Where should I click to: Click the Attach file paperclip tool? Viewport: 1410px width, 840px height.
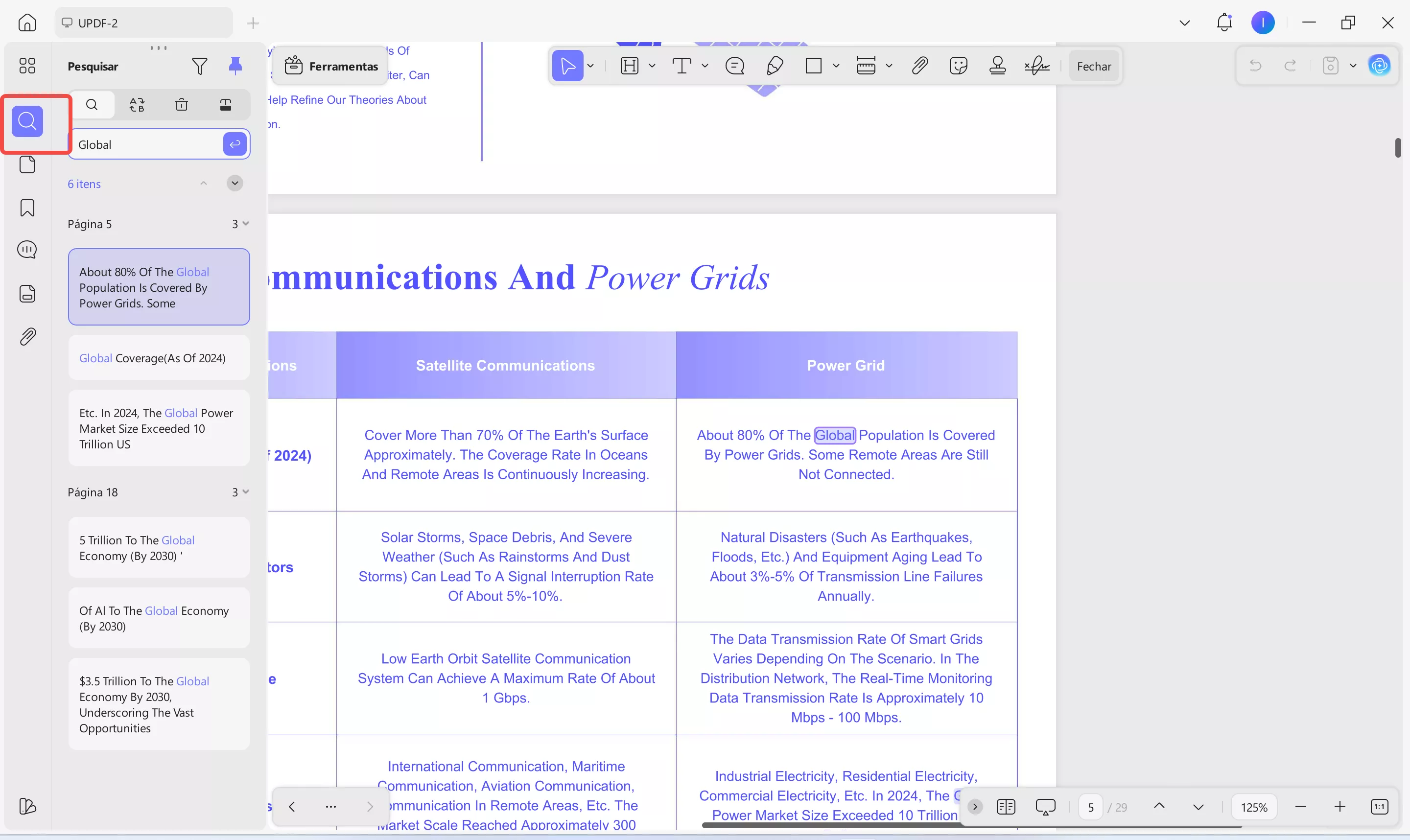tap(919, 66)
